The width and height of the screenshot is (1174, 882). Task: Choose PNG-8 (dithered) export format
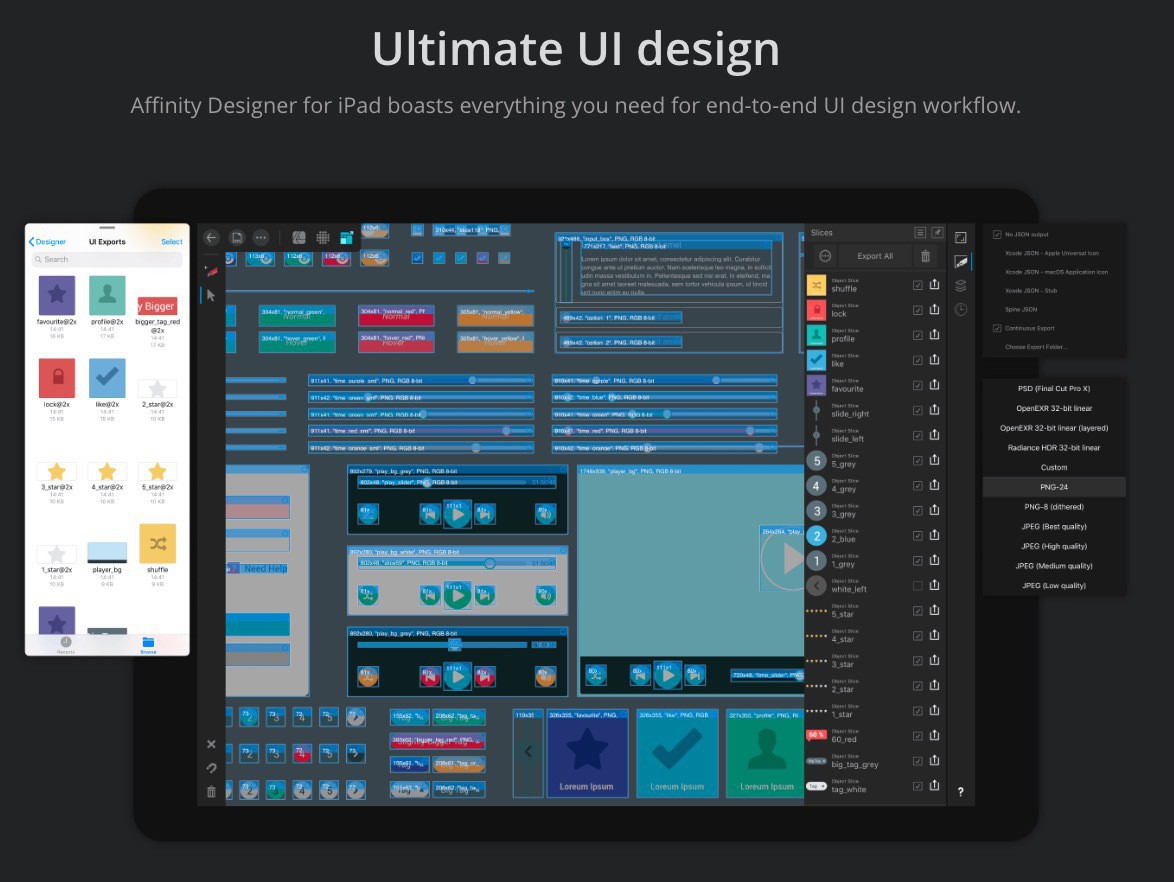(x=1054, y=507)
